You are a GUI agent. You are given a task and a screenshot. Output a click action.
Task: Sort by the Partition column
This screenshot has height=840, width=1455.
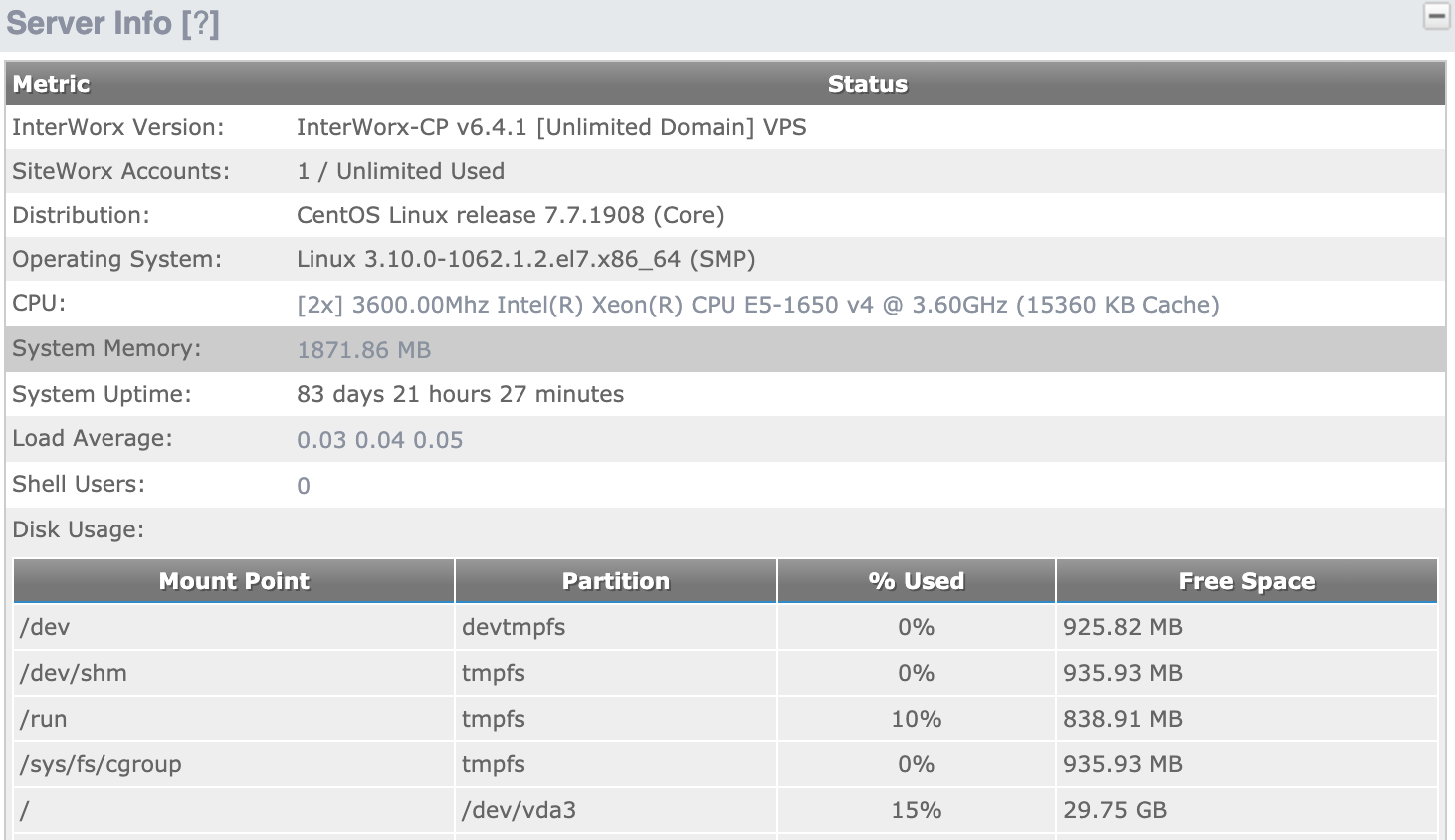(615, 581)
